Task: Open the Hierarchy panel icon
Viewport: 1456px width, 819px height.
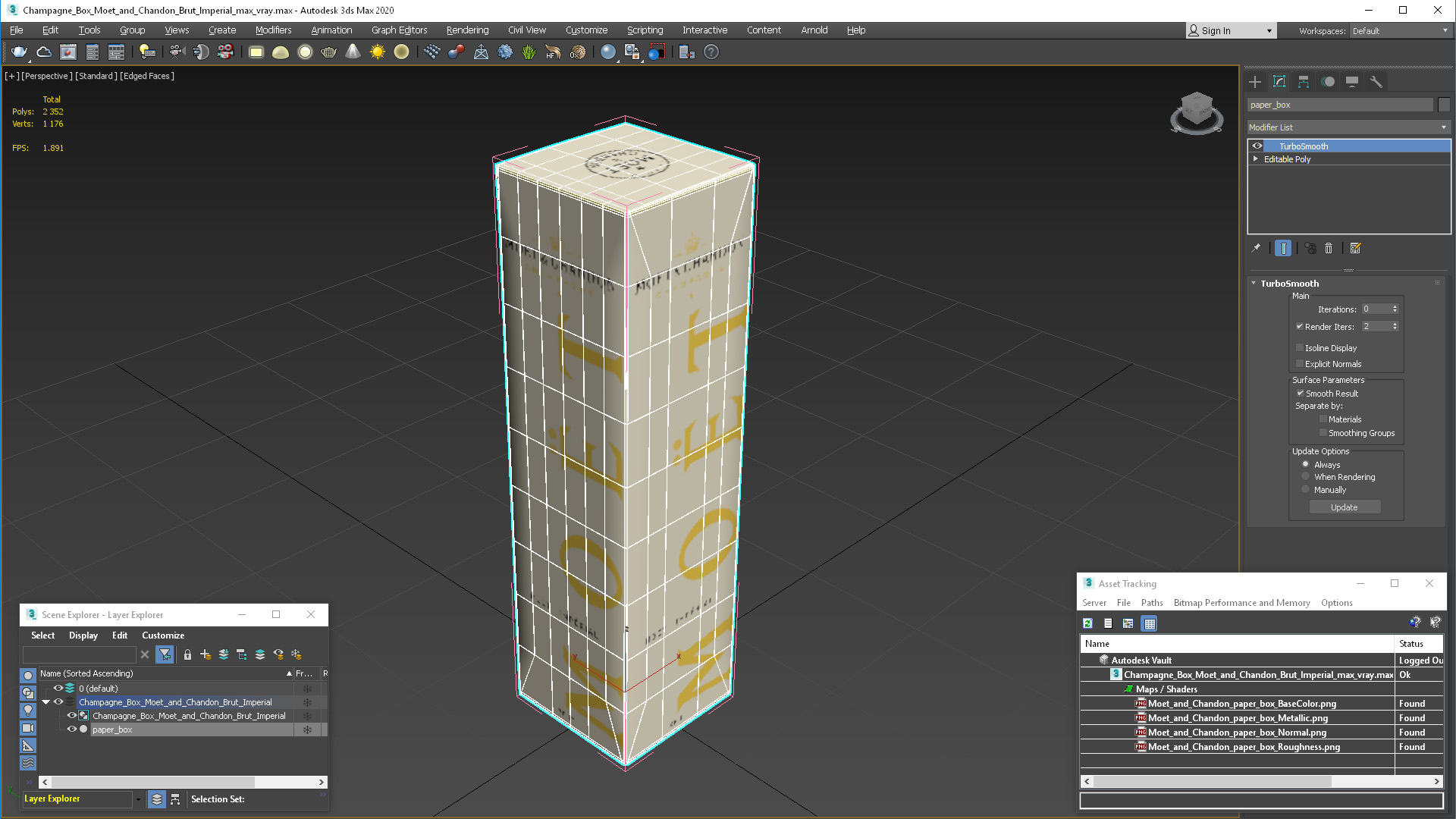Action: click(1304, 82)
